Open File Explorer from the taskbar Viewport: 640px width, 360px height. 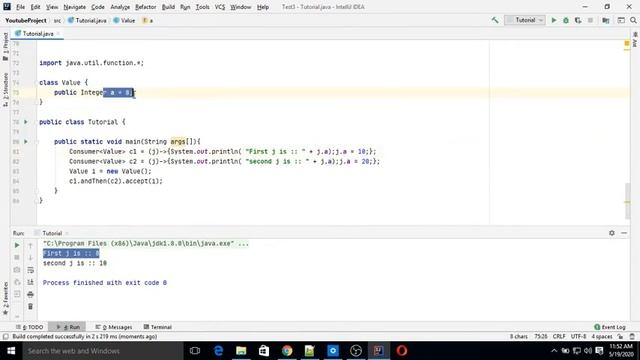[241, 351]
